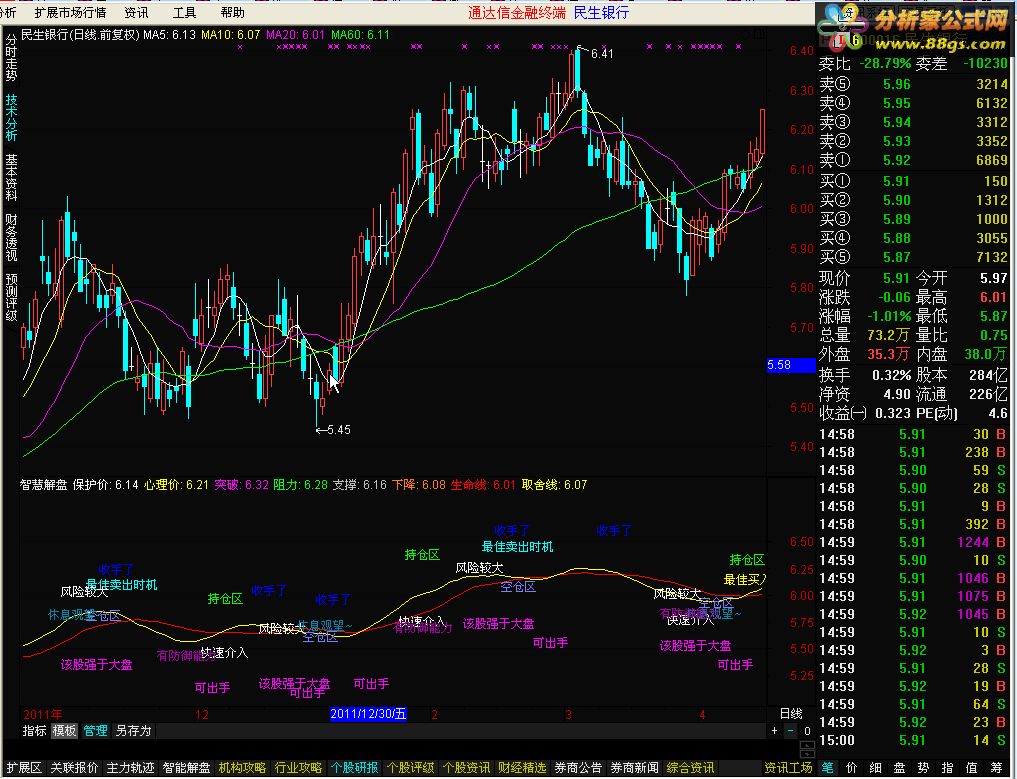Screen dimensions: 1017x779
Task: Open the 帮助 menu
Action: 232,12
